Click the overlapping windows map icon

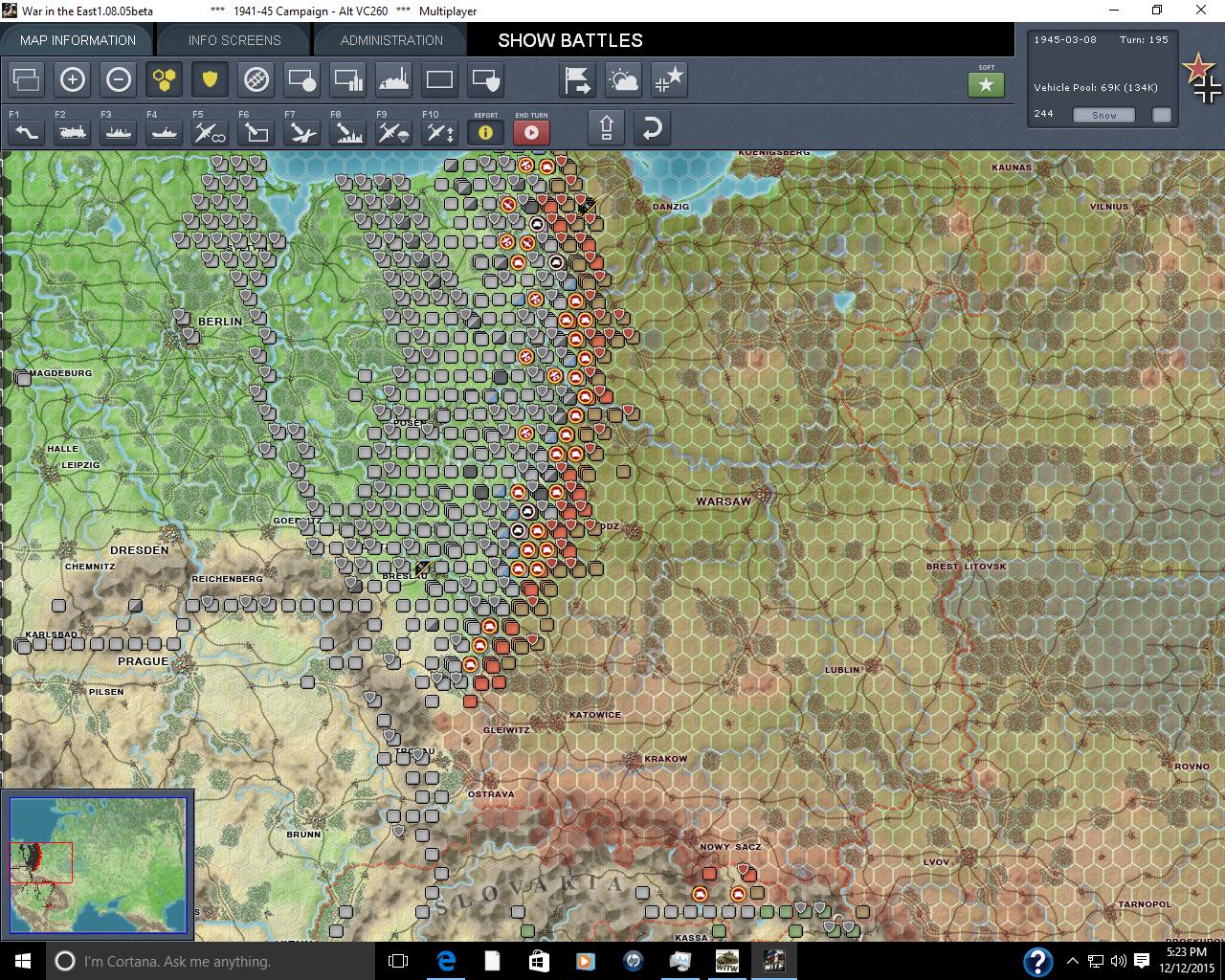coord(27,79)
